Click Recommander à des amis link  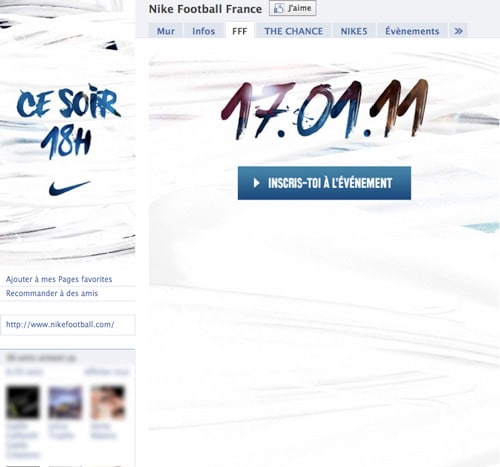point(52,293)
